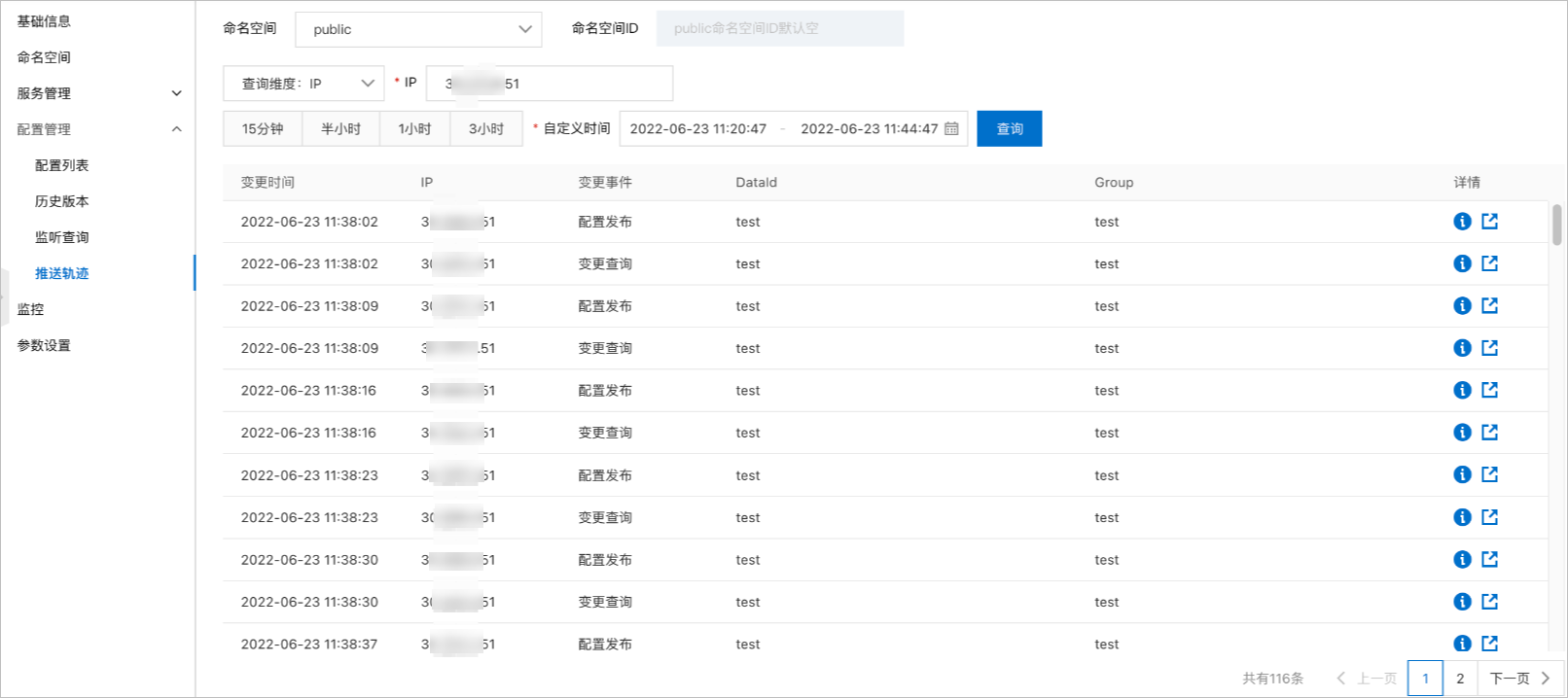Screen dimensions: 1568x698
Task: Open info details for 11:38:02 变更查询 row
Action: pyautogui.click(x=1462, y=263)
